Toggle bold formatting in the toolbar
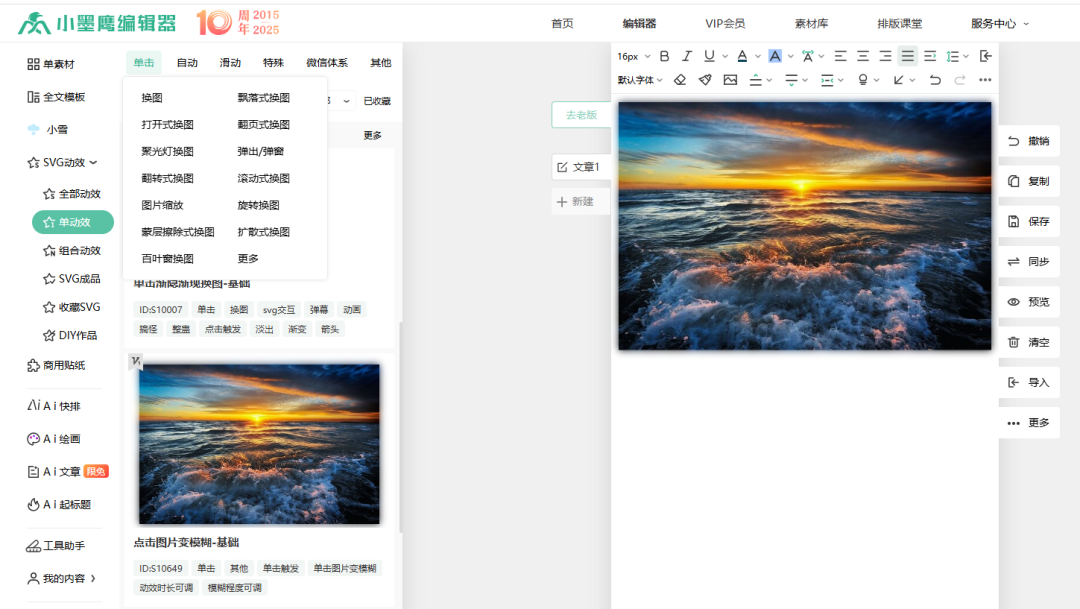The height and width of the screenshot is (609, 1080). [x=665, y=56]
